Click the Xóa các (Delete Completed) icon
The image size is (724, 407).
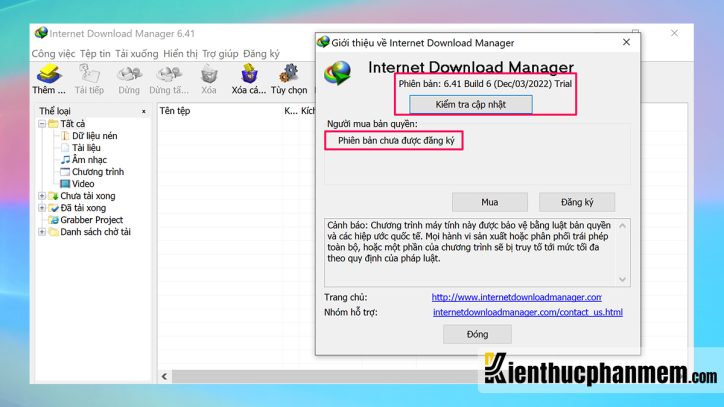click(249, 74)
